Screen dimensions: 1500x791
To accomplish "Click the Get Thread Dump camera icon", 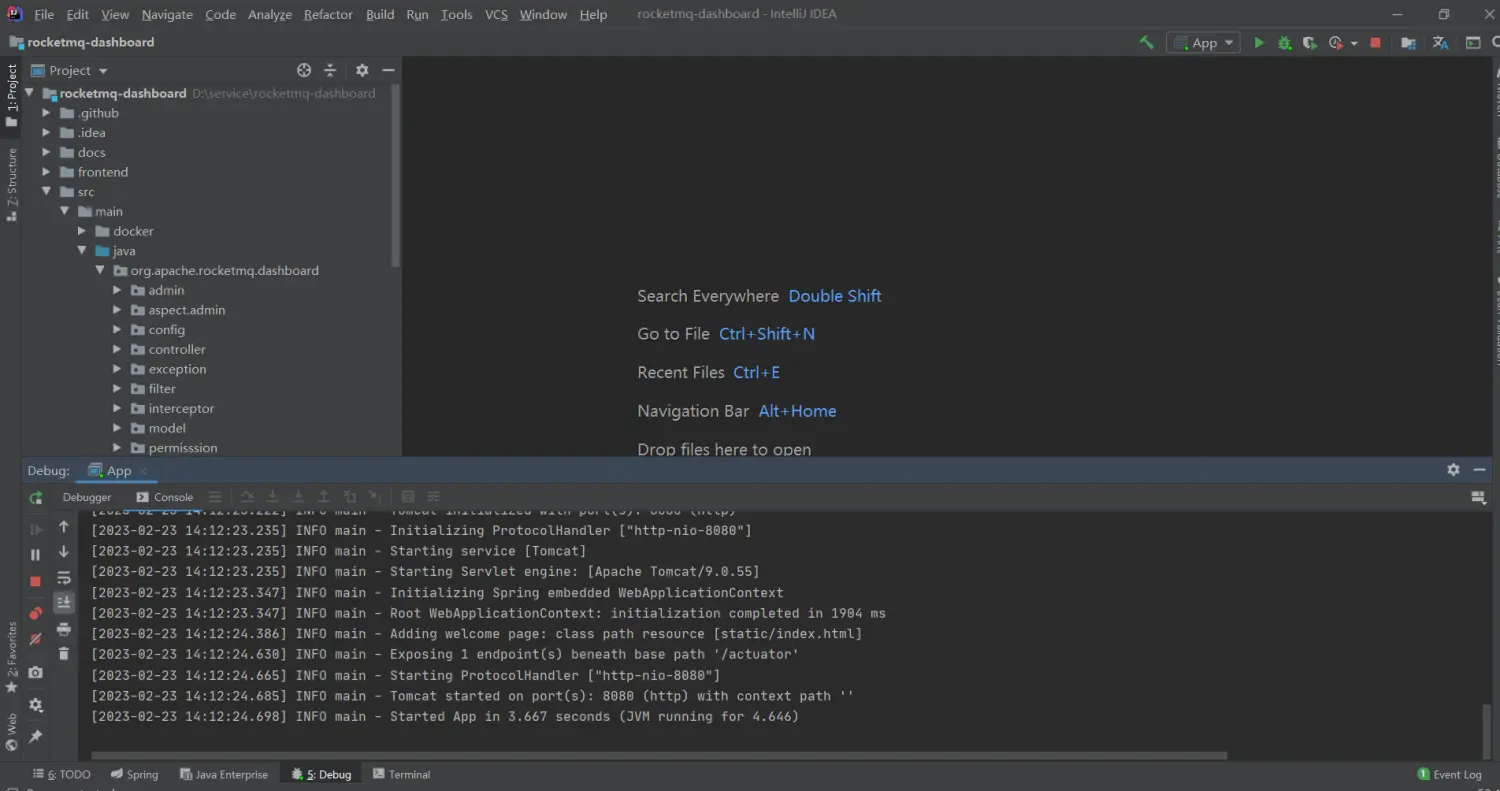I will point(36,673).
